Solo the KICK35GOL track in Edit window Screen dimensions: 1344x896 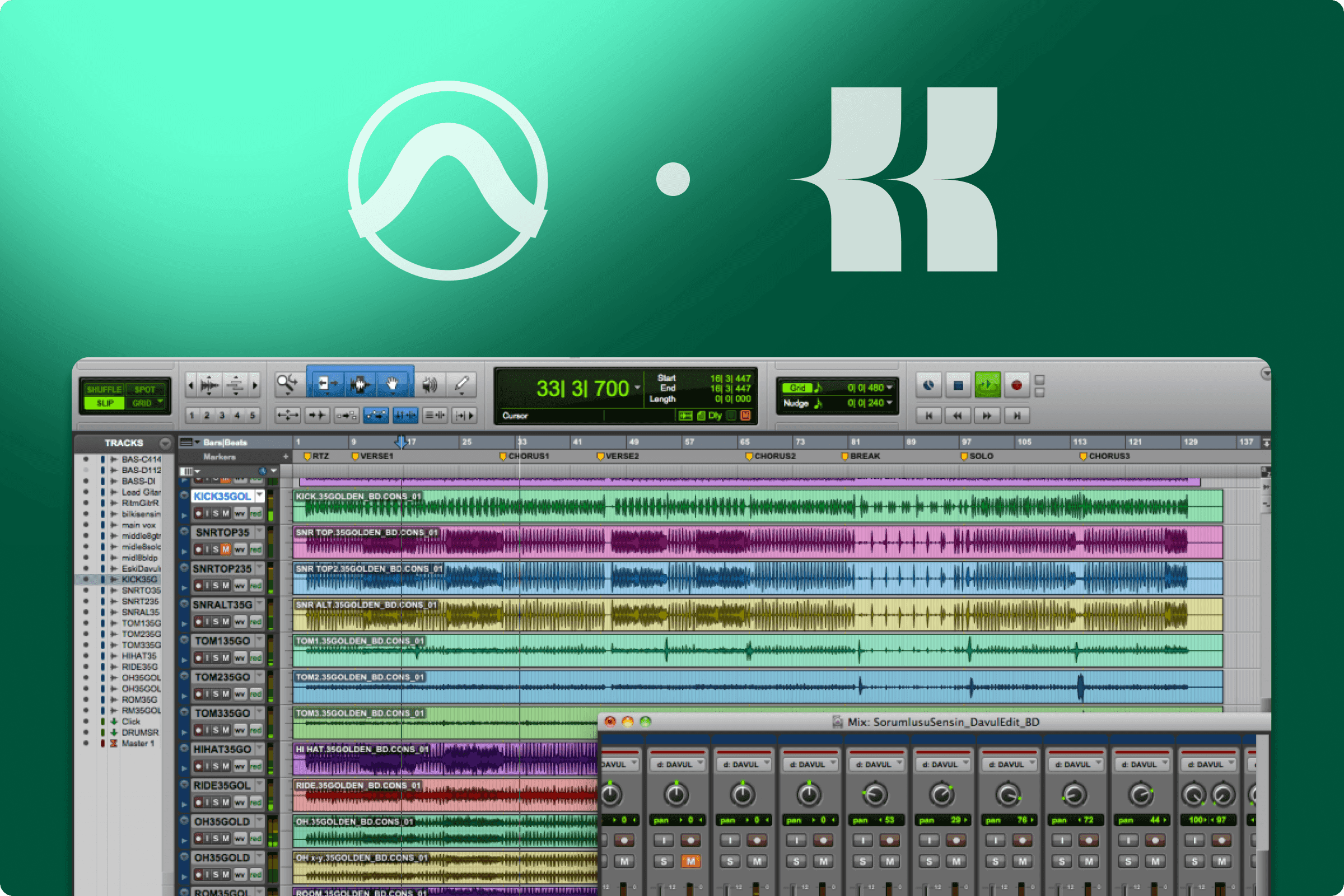216,513
